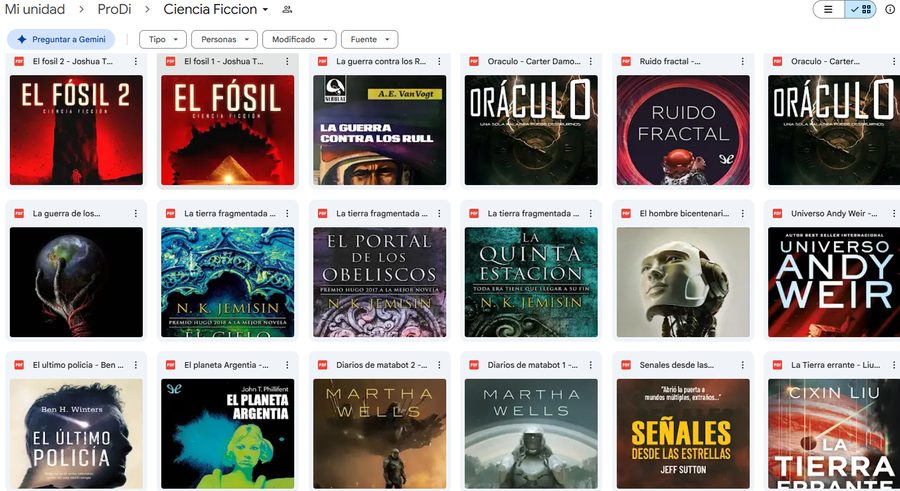The width and height of the screenshot is (900, 491).
Task: Click PDF icon of La guerra de los file
Action: coord(19,214)
